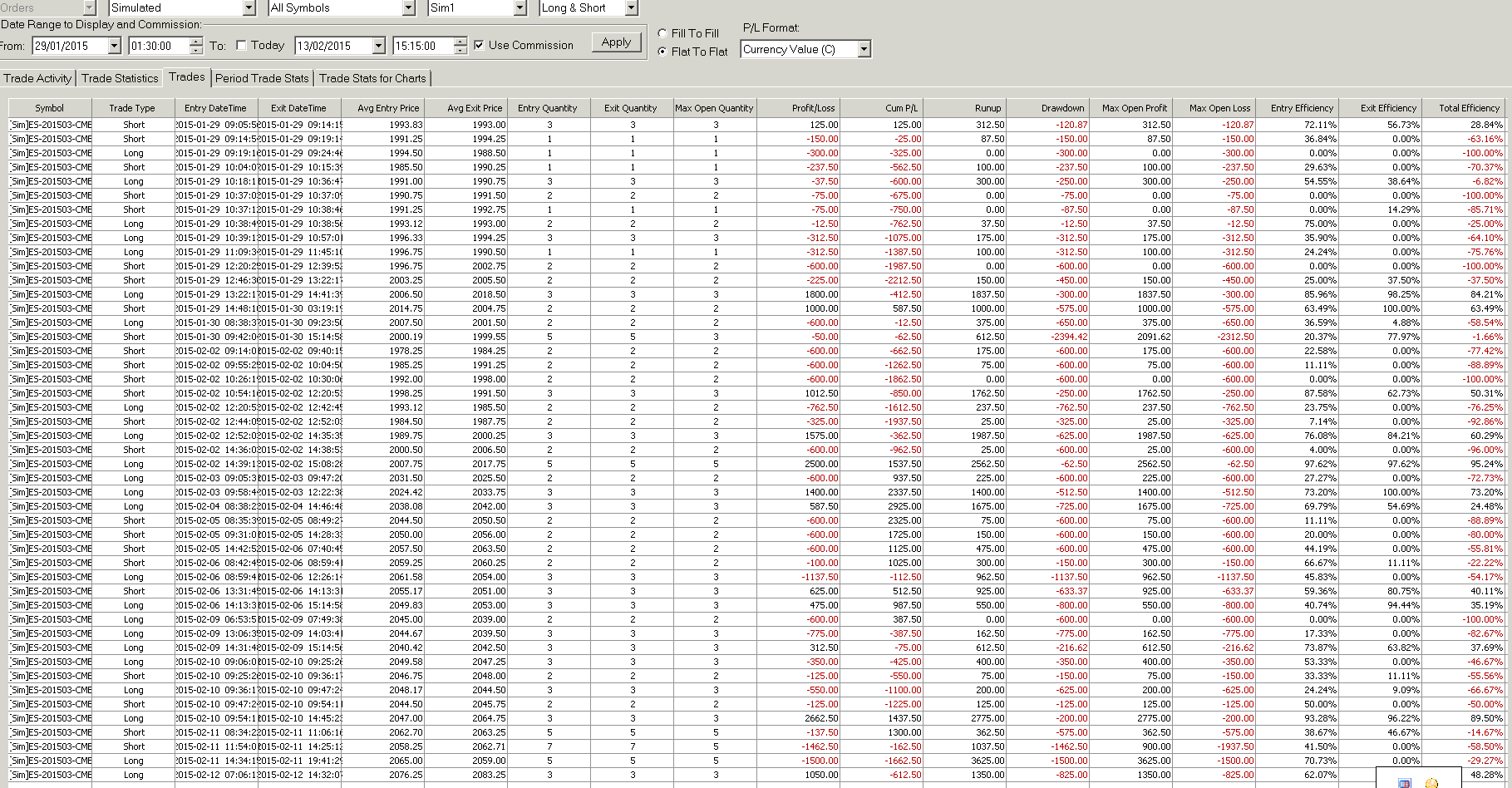
Task: Select the Cum P/L cell showing -2212.50
Action: click(881, 280)
